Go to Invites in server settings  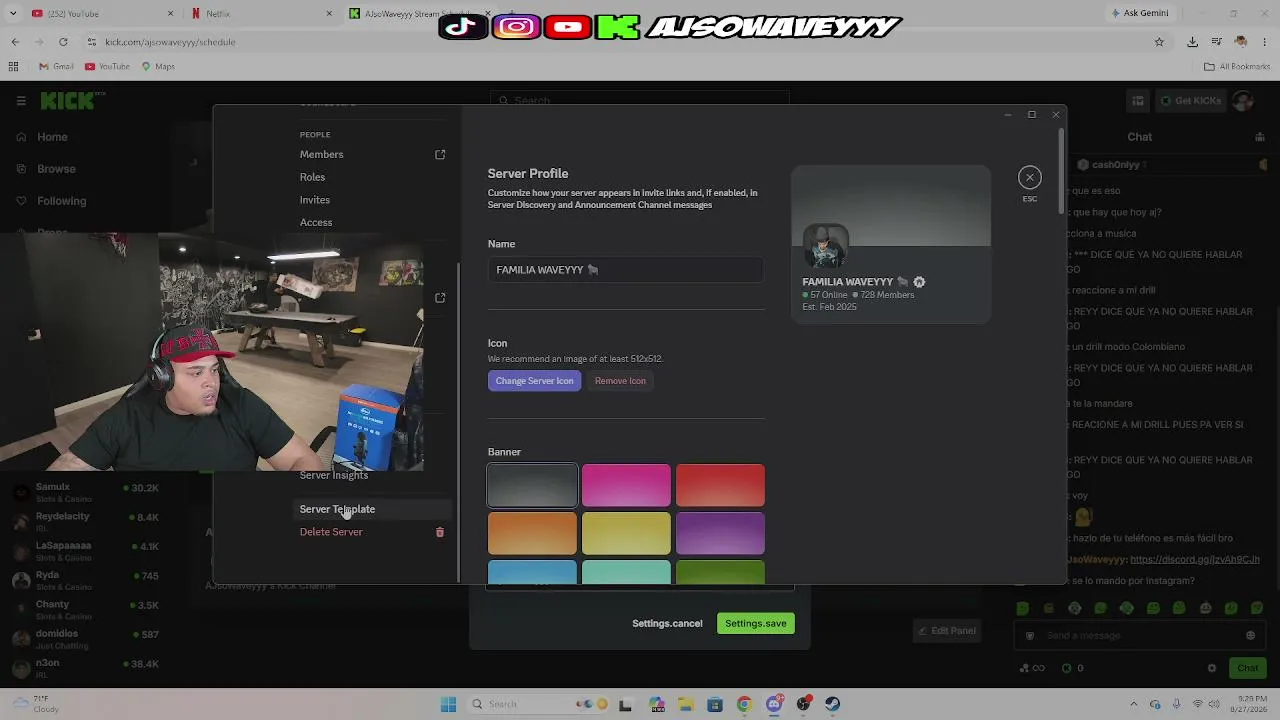314,200
